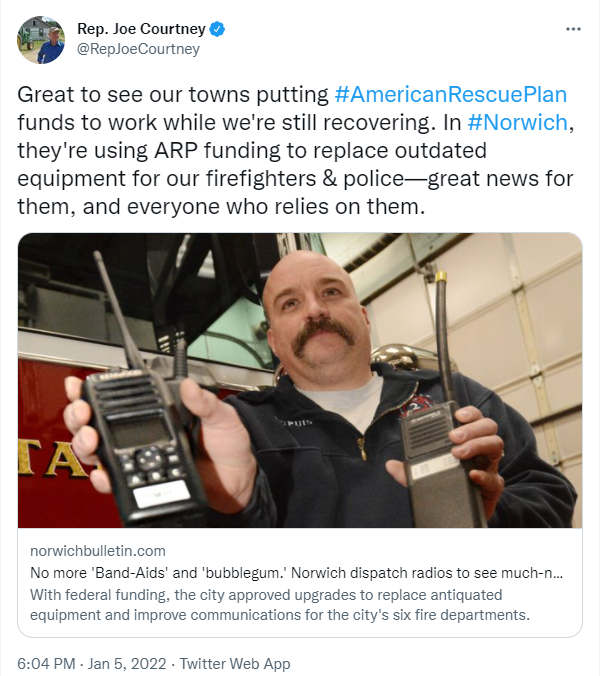Click the blue verified badge icon

pyautogui.click(x=217, y=29)
